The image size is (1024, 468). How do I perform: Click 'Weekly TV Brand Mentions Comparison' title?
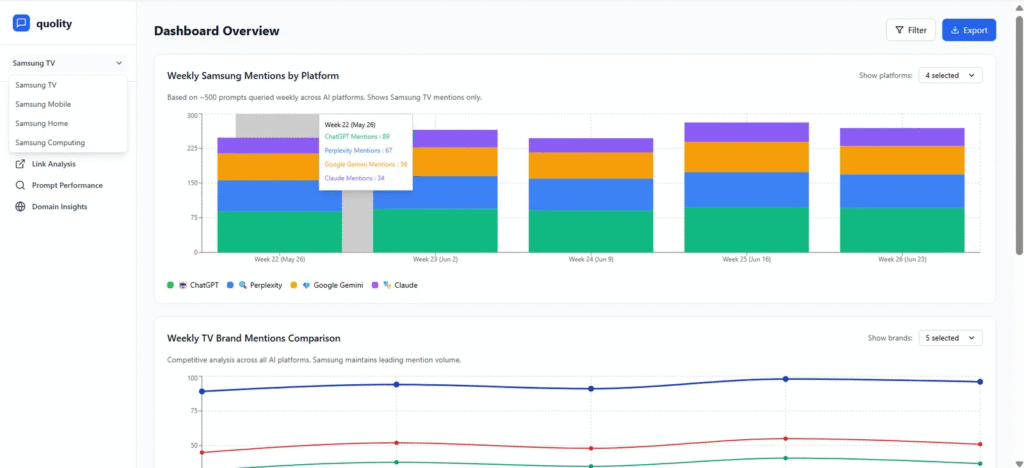coord(253,338)
